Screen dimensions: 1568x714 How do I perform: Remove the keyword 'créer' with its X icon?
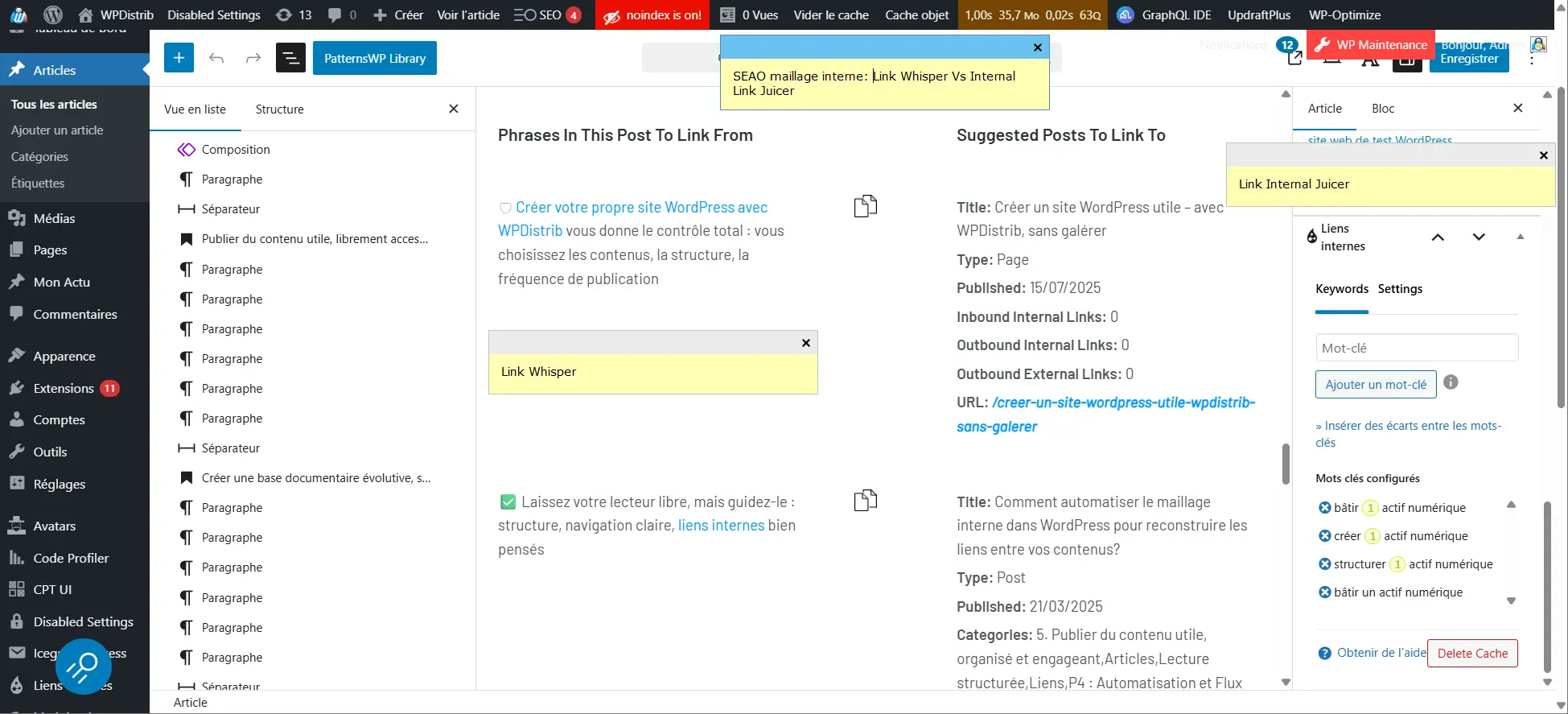pyautogui.click(x=1324, y=535)
